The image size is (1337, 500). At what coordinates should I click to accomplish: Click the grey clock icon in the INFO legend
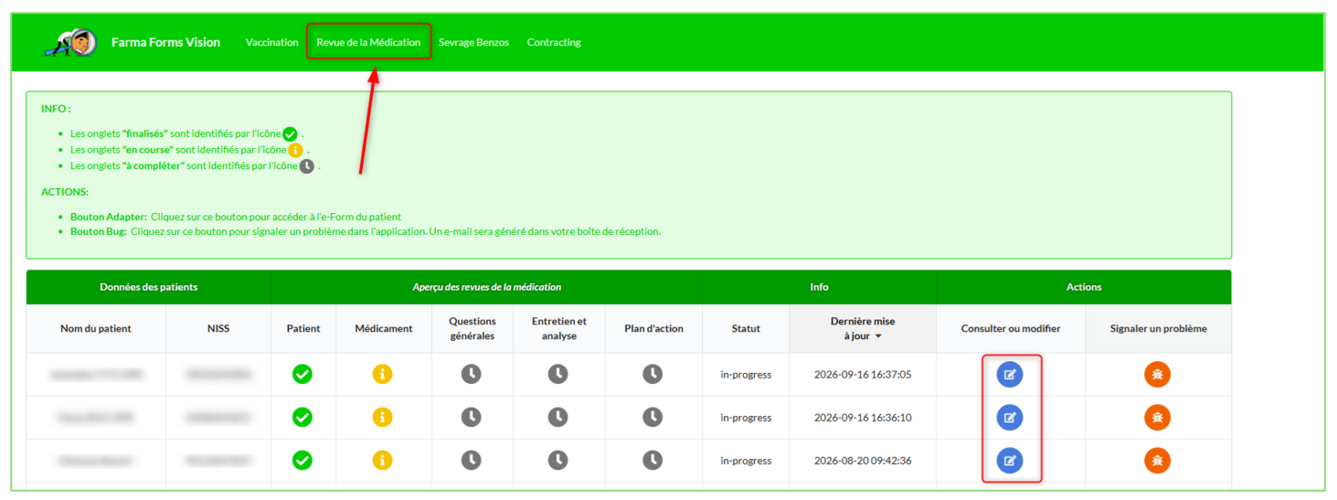pos(307,166)
